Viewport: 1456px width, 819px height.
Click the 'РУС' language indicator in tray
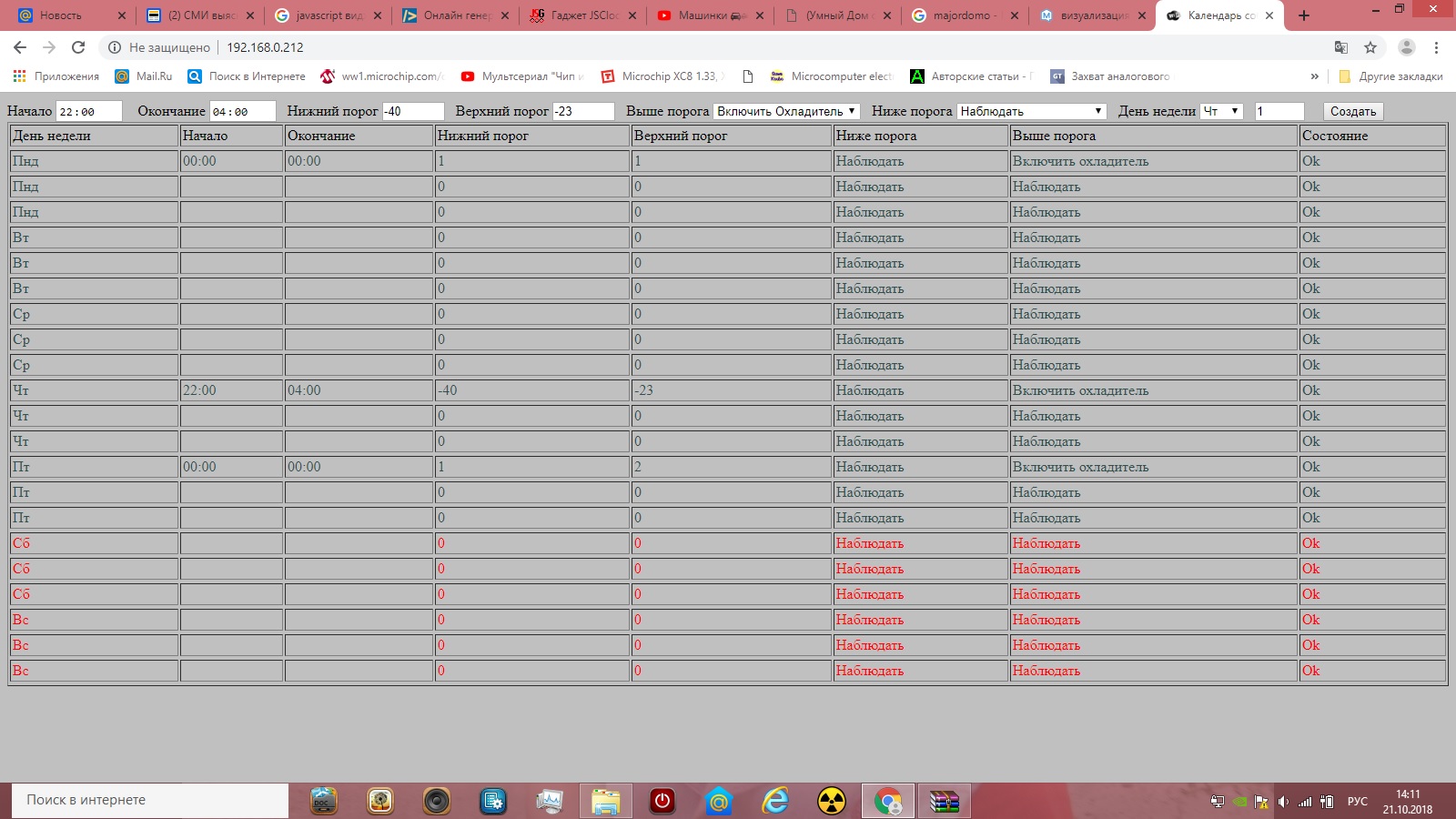pos(1358,802)
